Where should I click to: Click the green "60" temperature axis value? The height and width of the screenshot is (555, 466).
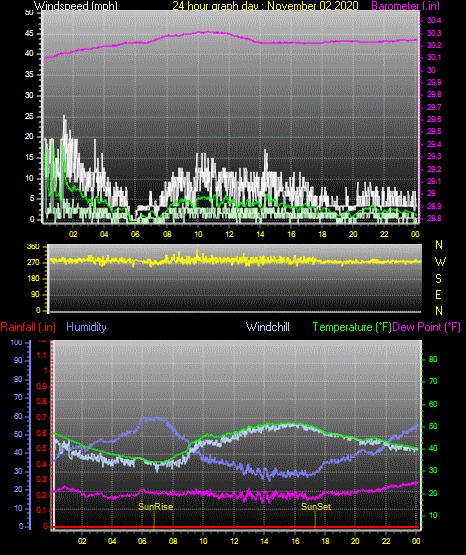(x=433, y=404)
